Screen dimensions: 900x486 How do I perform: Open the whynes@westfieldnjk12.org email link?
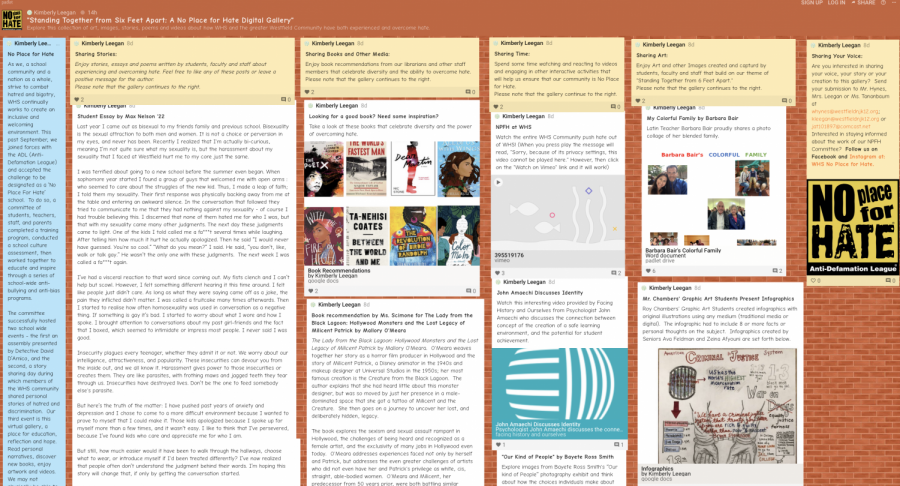click(845, 111)
